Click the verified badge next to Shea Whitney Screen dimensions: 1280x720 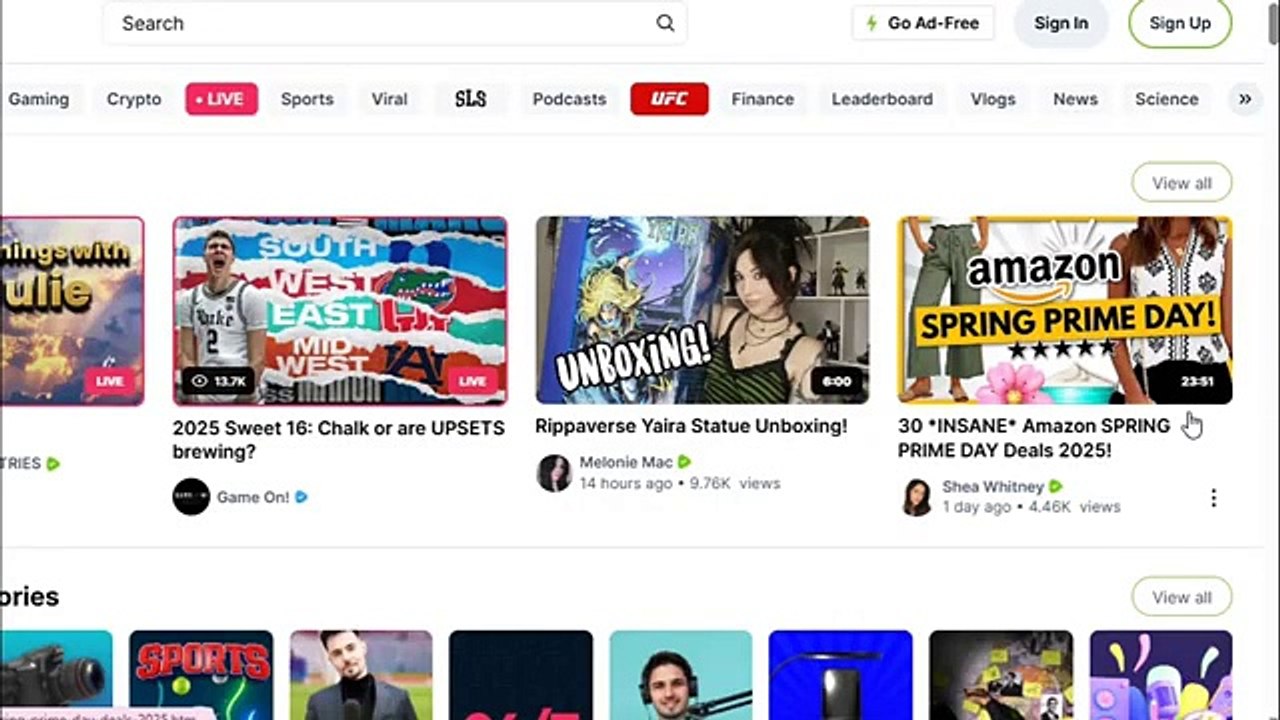[x=1056, y=487]
